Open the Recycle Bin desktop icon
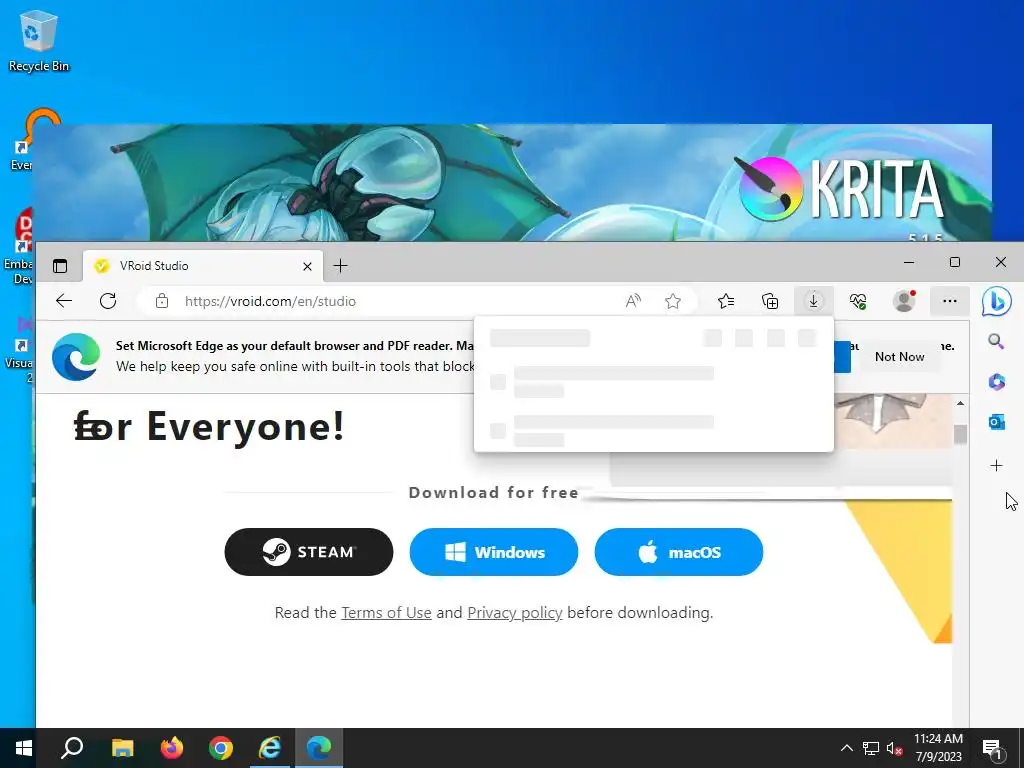 39,40
